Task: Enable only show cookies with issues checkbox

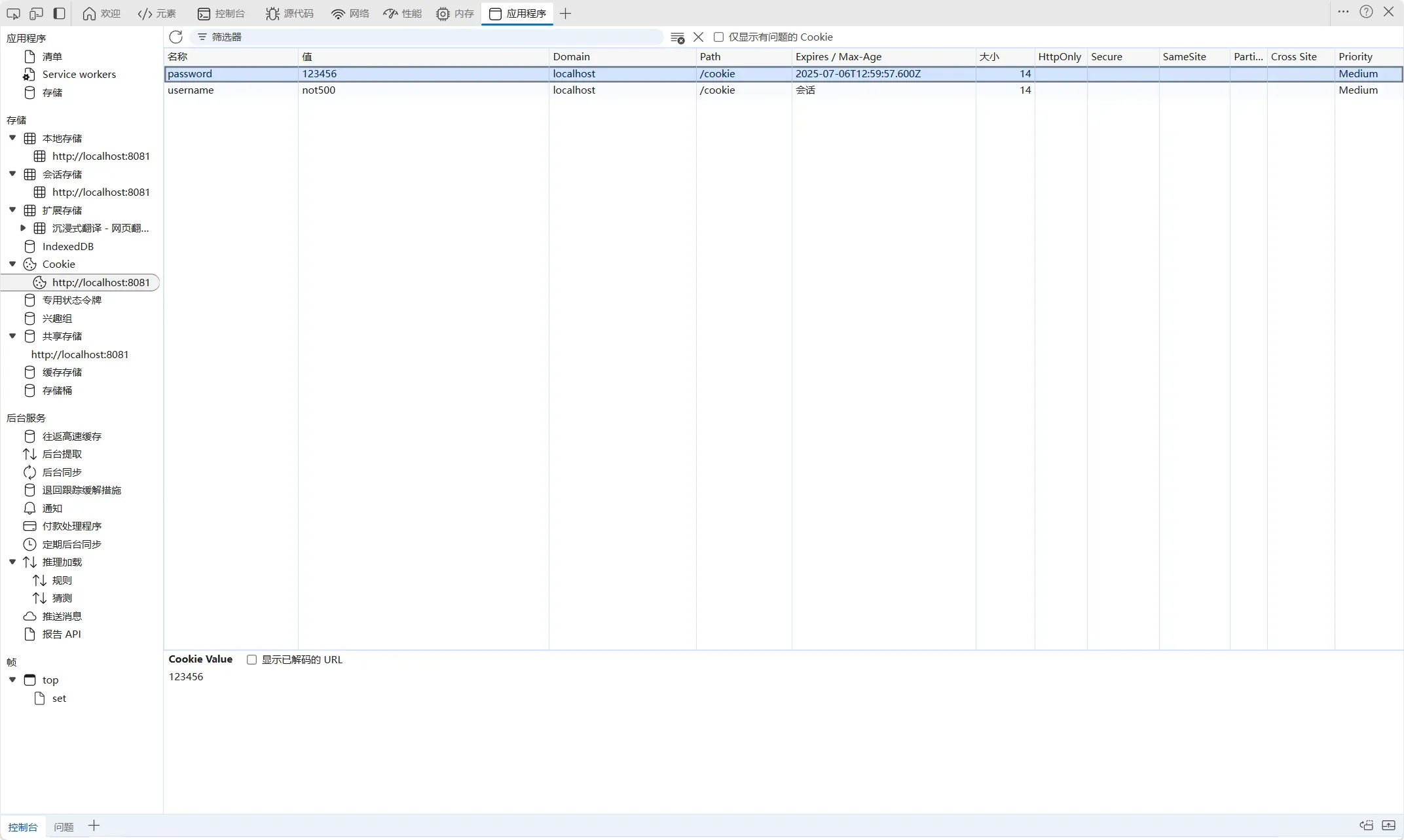Action: pyautogui.click(x=718, y=37)
